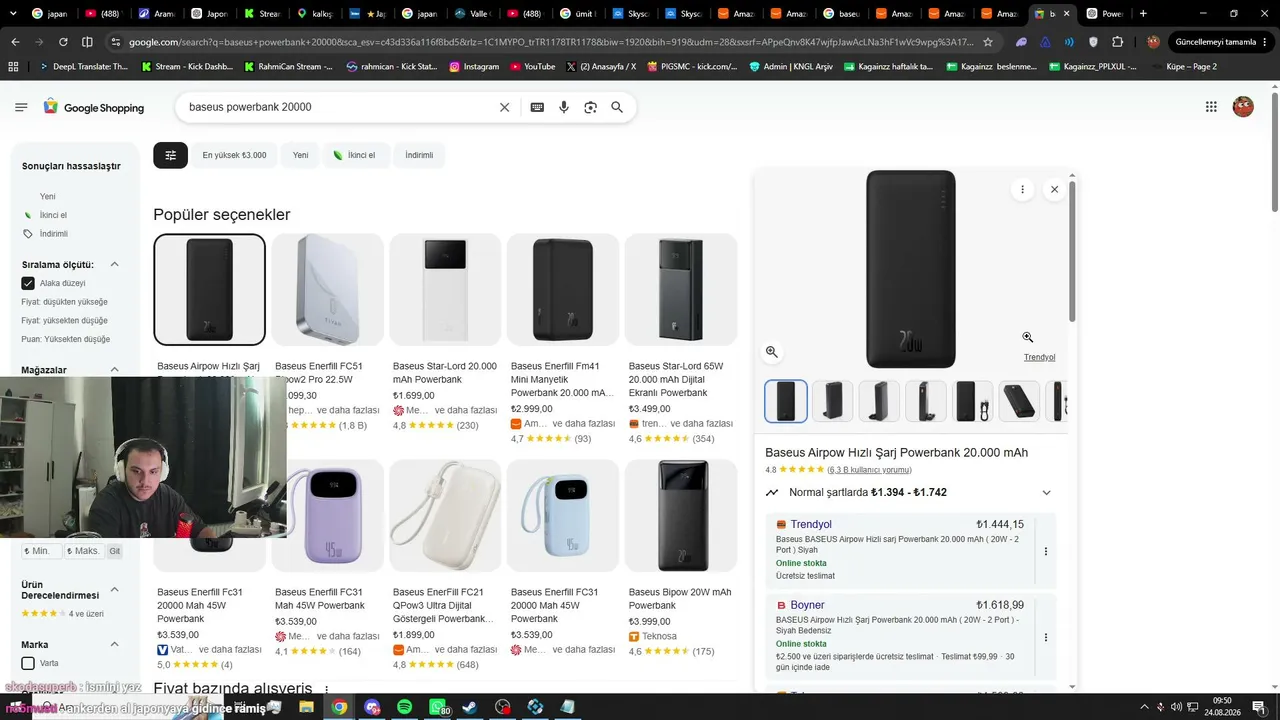Viewport: 1280px width, 720px height.
Task: Select the İkinci el filter in sidebar
Action: click(x=53, y=215)
